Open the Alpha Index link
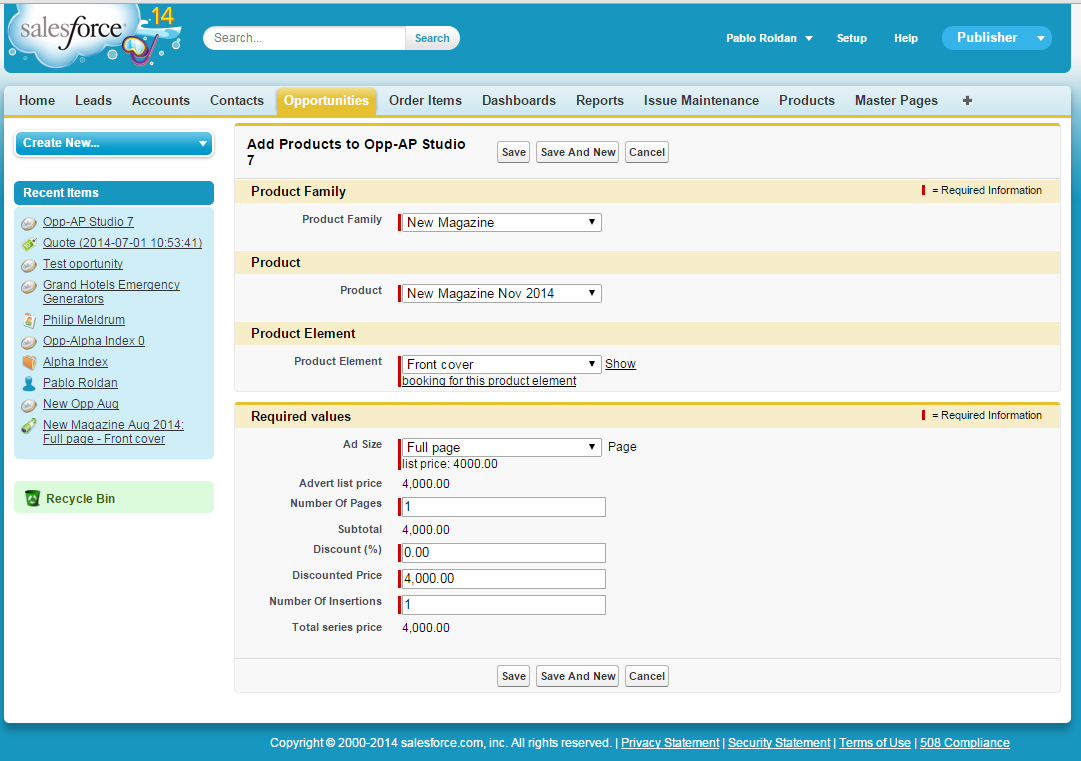 tap(75, 362)
